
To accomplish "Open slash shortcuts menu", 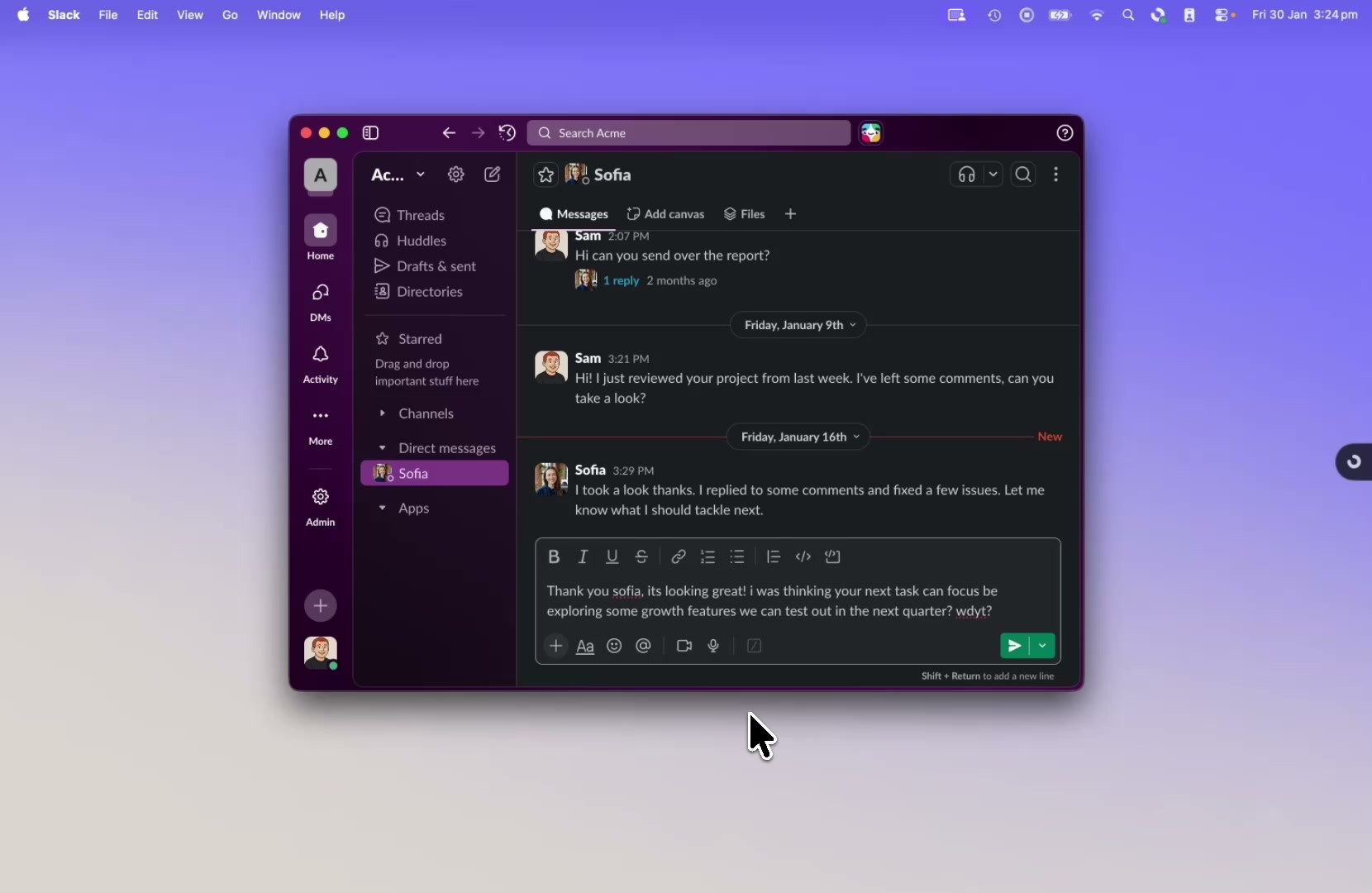I will click(754, 646).
